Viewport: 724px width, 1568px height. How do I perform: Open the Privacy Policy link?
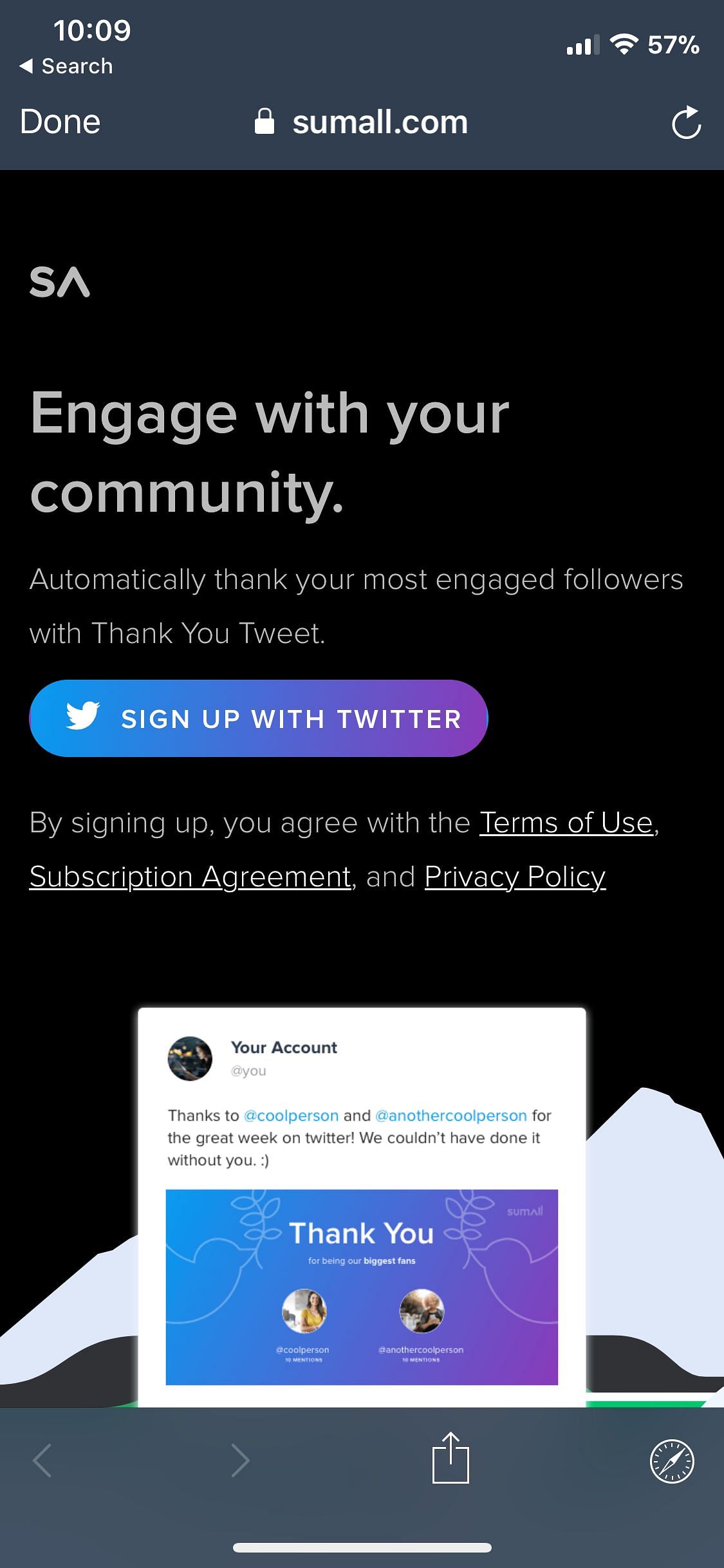(x=515, y=877)
